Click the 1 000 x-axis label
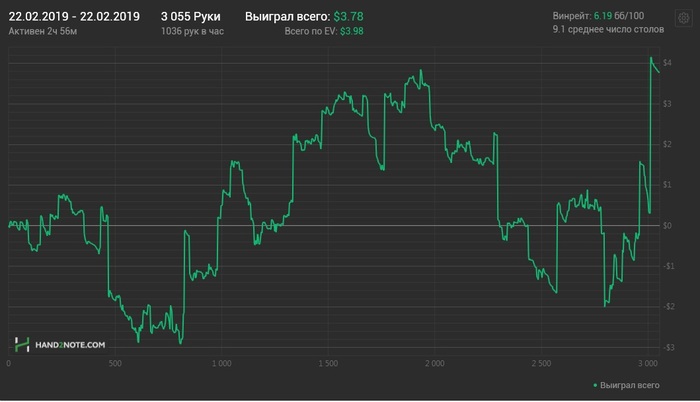Screen dimensions: 700x402 [x=221, y=364]
